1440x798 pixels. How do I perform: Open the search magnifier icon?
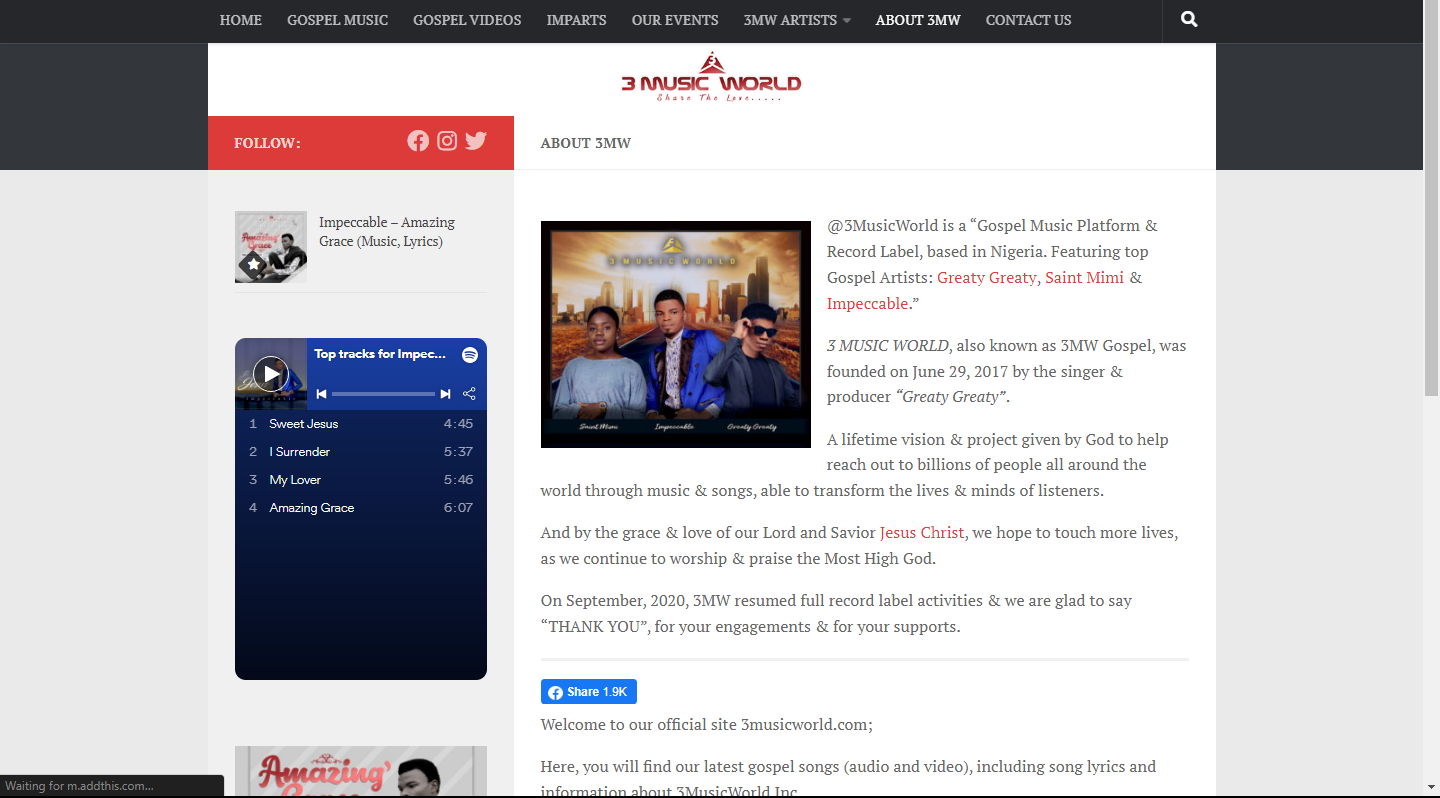tap(1189, 20)
